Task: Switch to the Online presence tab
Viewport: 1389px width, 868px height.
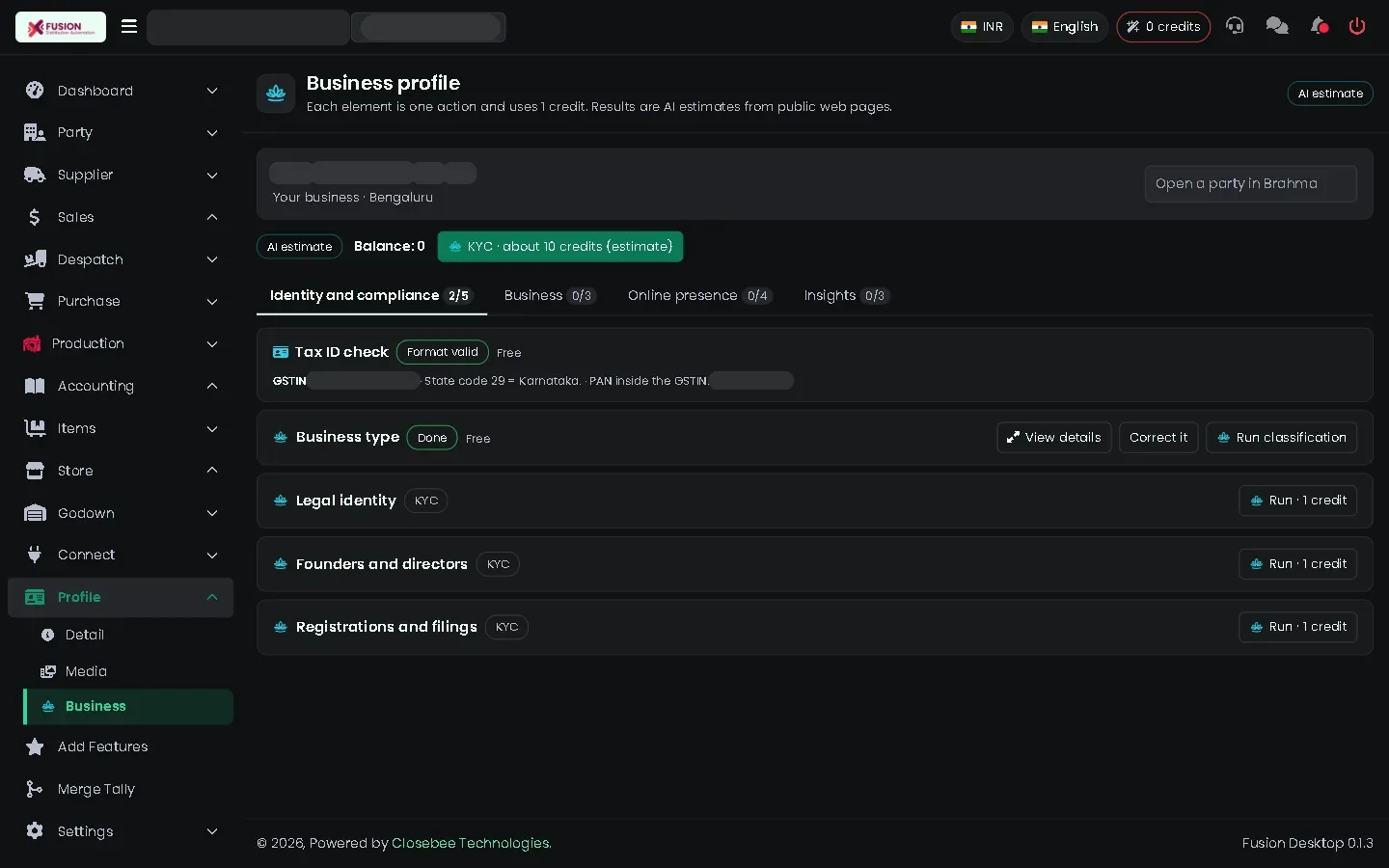Action: point(700,296)
